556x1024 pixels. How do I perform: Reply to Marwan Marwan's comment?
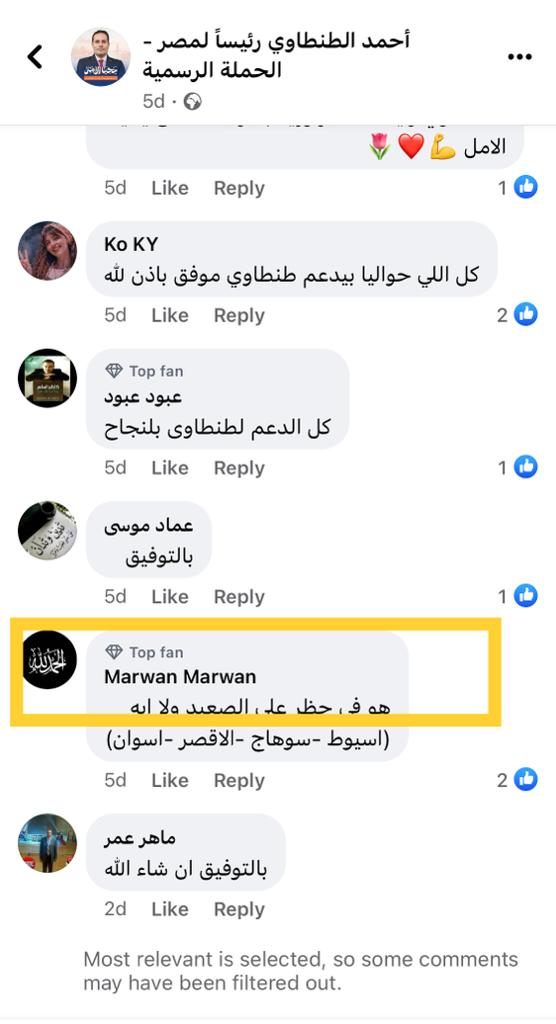pos(239,780)
